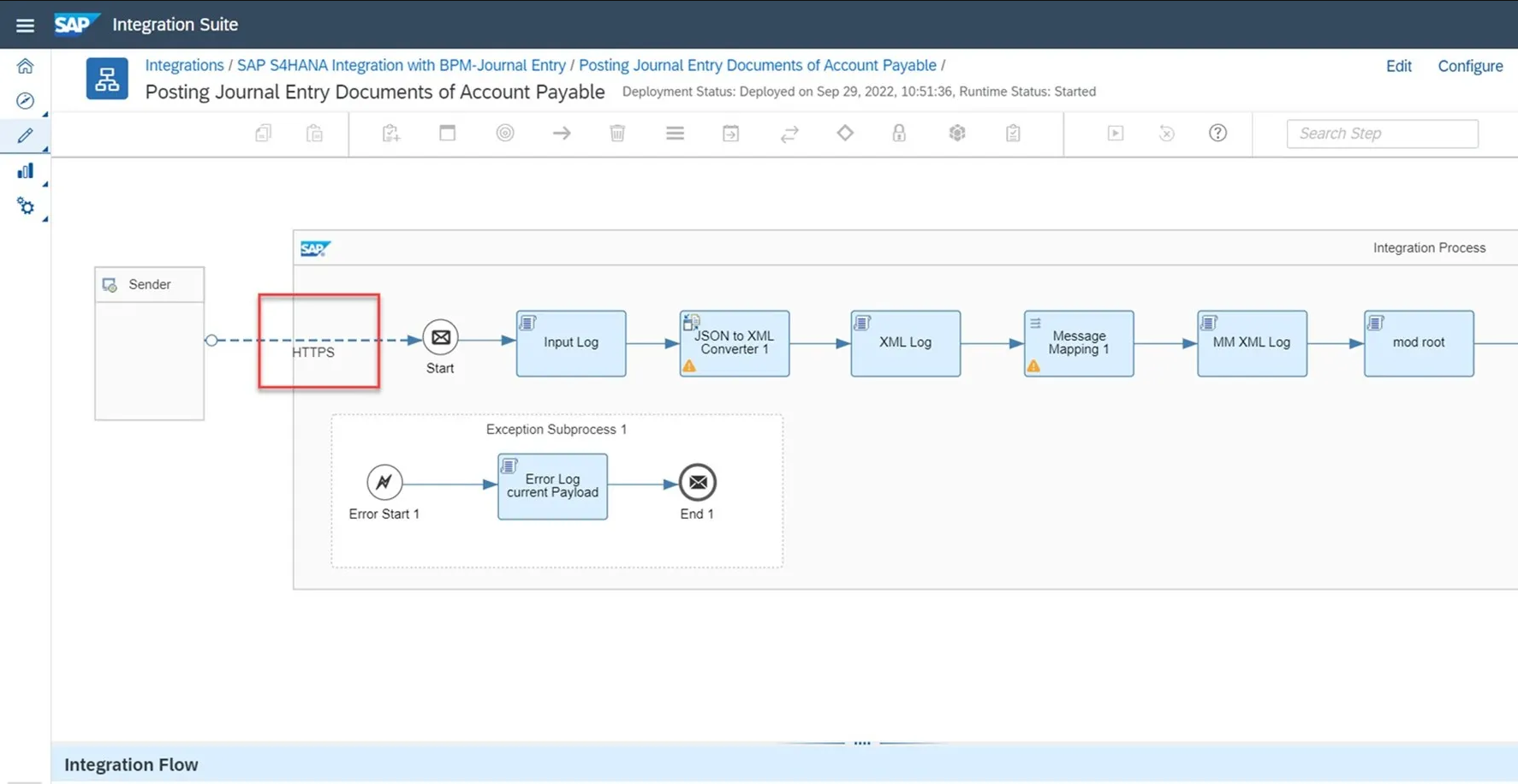Viewport: 1518px width, 784px height.
Task: Select the Message Mapping 1 step
Action: 1078,342
